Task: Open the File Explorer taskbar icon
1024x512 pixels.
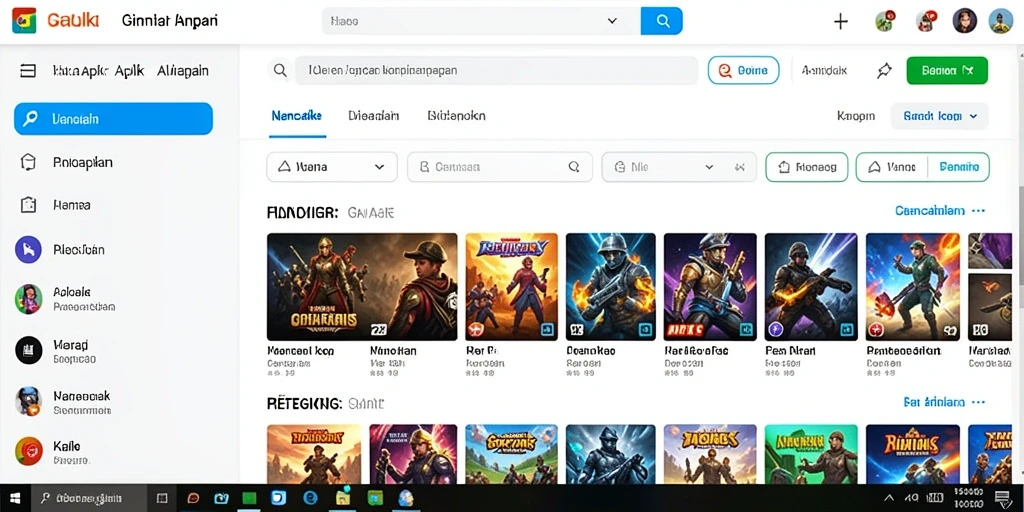Action: pos(343,498)
